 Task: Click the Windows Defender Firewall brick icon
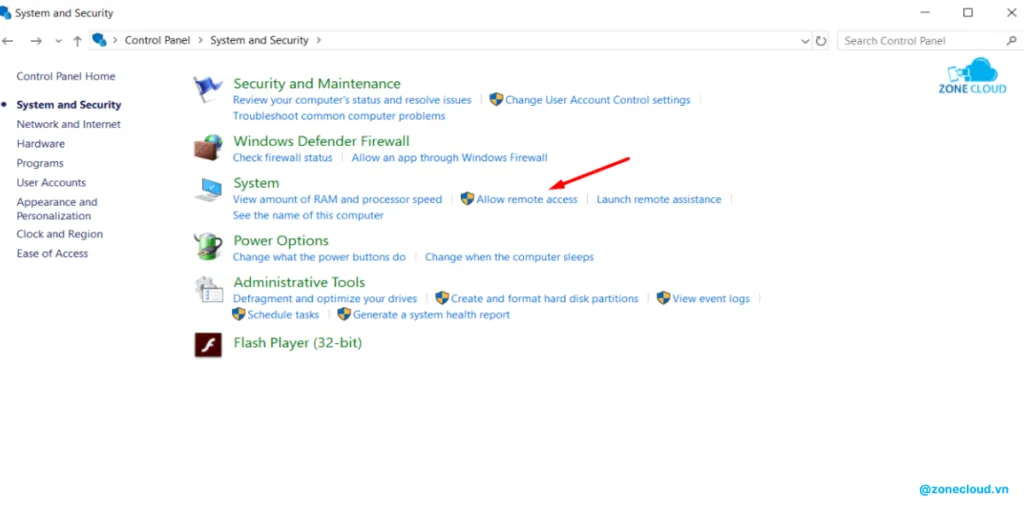tap(207, 148)
